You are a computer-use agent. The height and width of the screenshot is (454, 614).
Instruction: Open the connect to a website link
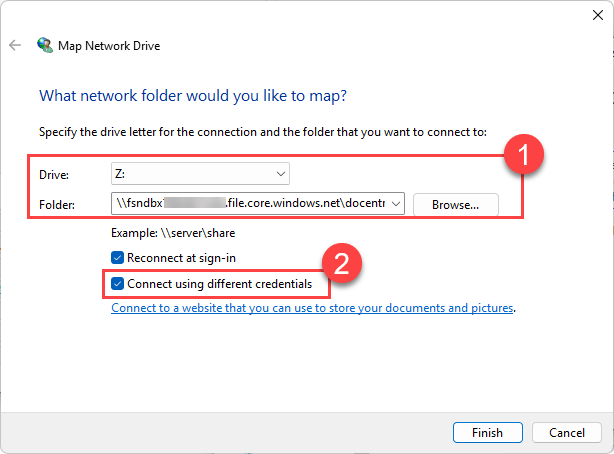[312, 308]
